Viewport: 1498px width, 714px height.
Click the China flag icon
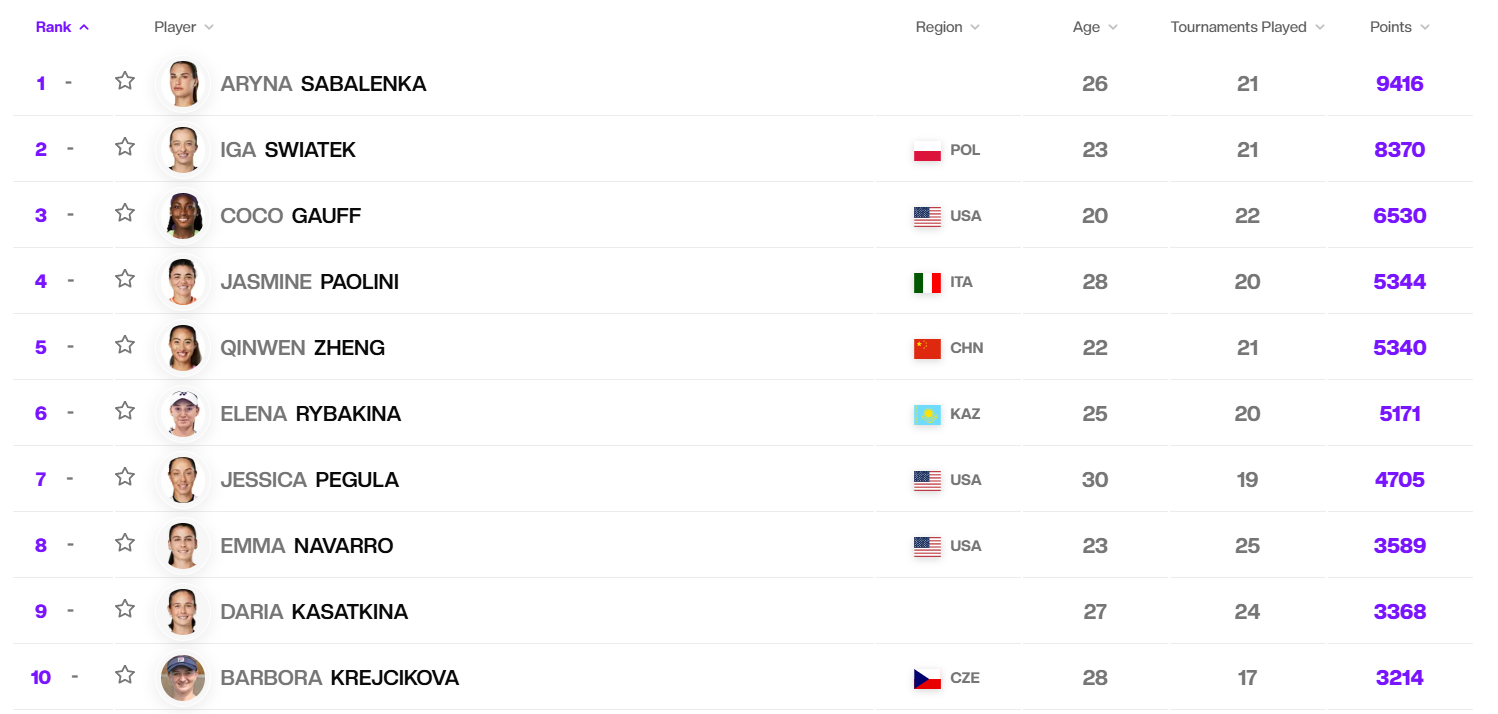927,349
